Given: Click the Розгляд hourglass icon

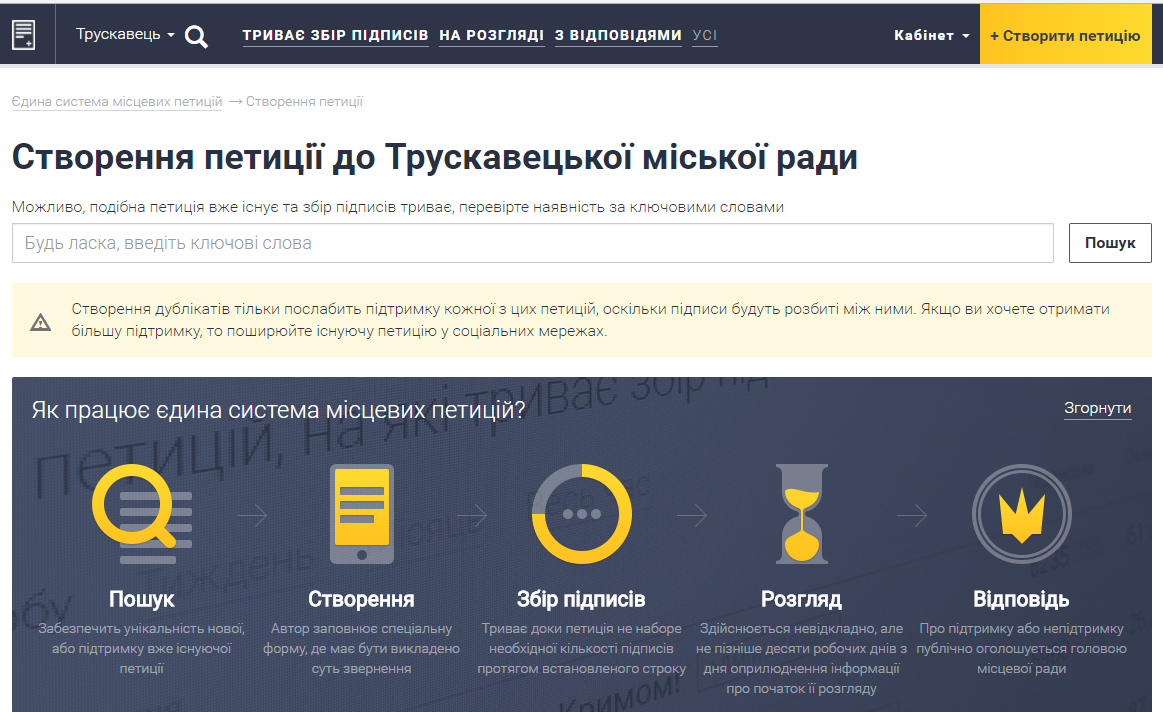Looking at the screenshot, I should tap(801, 514).
